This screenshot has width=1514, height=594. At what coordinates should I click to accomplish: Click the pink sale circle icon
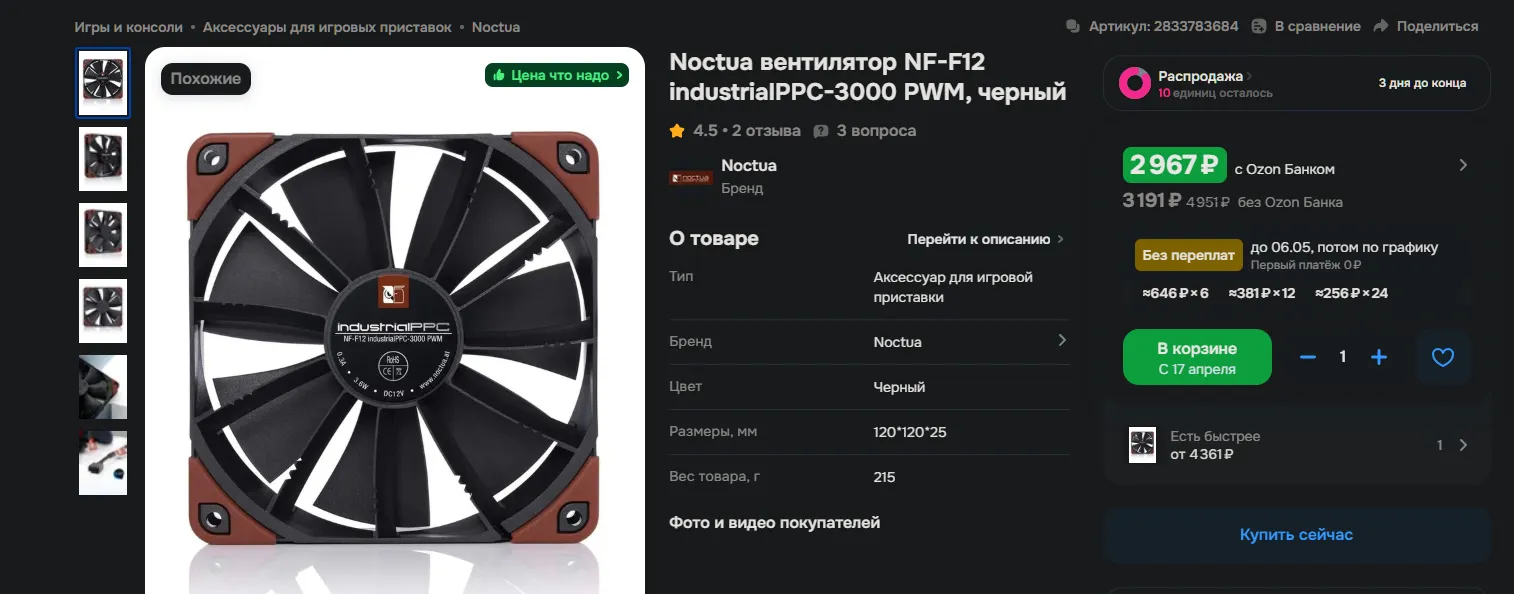pyautogui.click(x=1134, y=83)
